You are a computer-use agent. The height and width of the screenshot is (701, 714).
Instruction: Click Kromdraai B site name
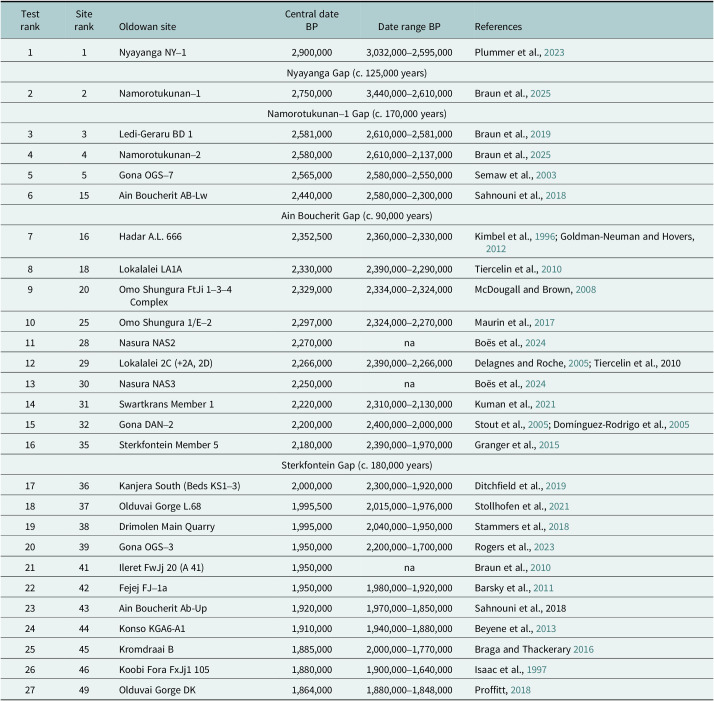tap(146, 649)
